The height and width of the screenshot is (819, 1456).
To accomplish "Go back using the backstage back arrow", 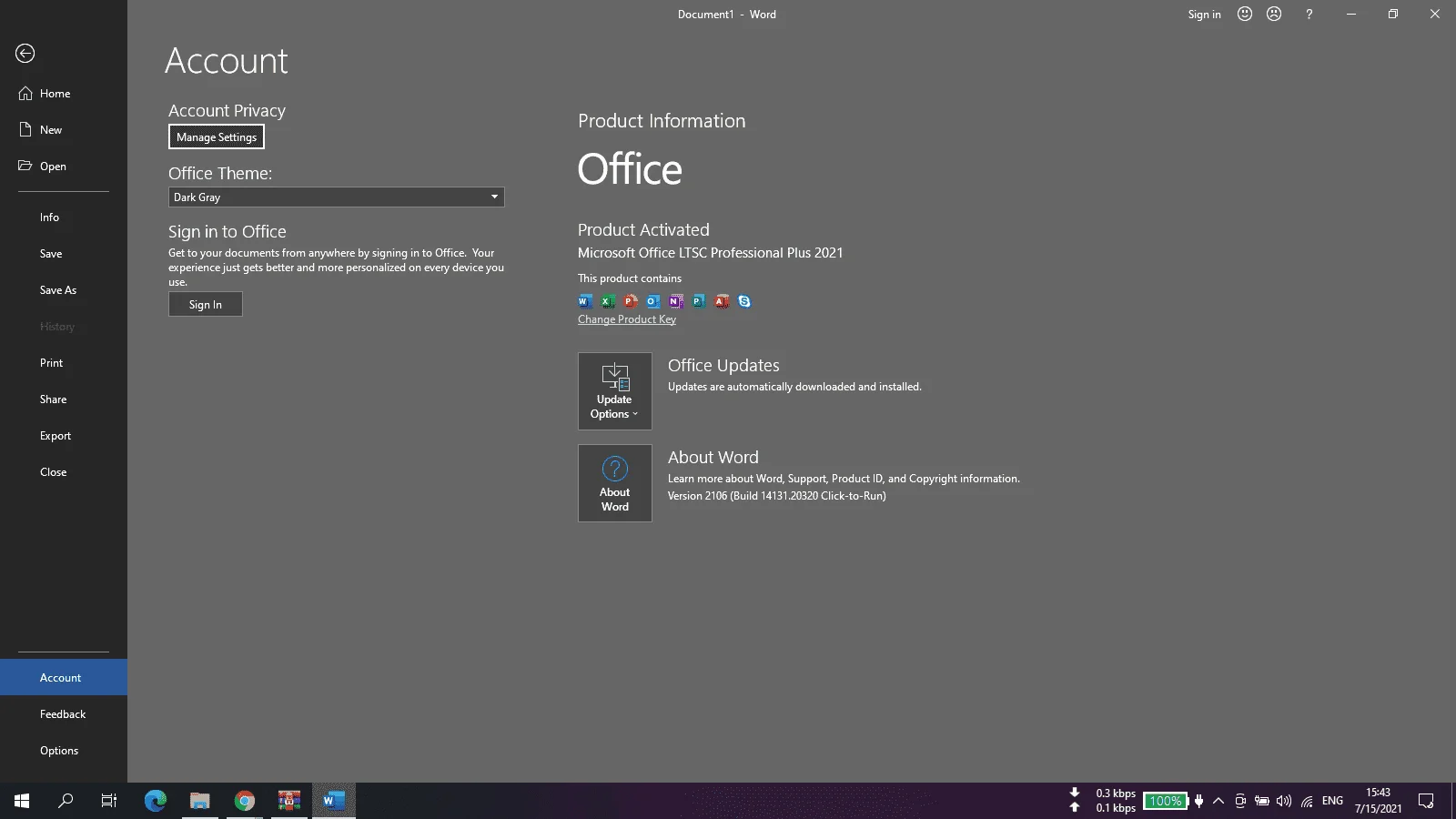I will pos(25,54).
